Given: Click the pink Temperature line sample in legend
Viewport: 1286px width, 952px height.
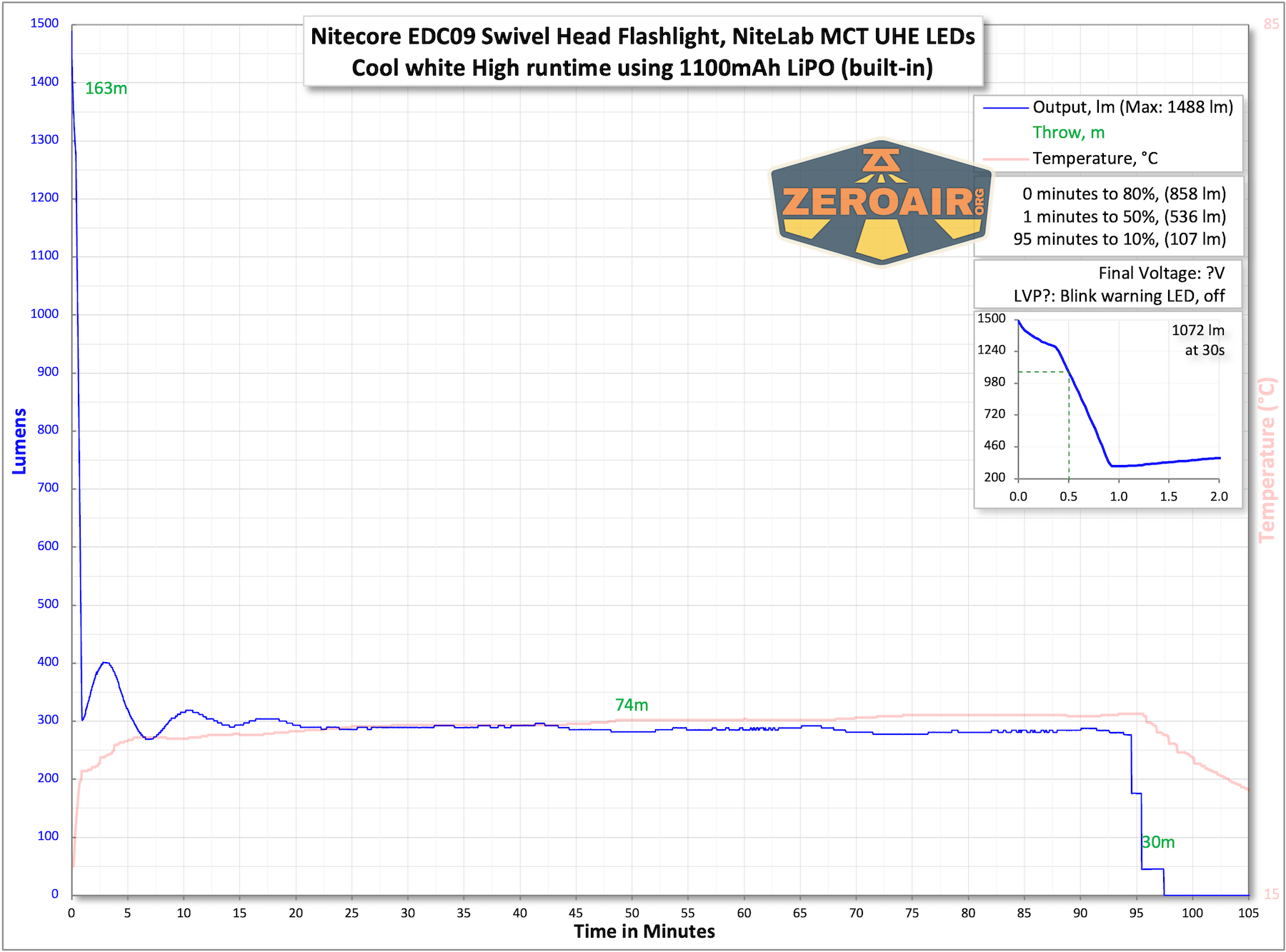Looking at the screenshot, I should point(1006,159).
